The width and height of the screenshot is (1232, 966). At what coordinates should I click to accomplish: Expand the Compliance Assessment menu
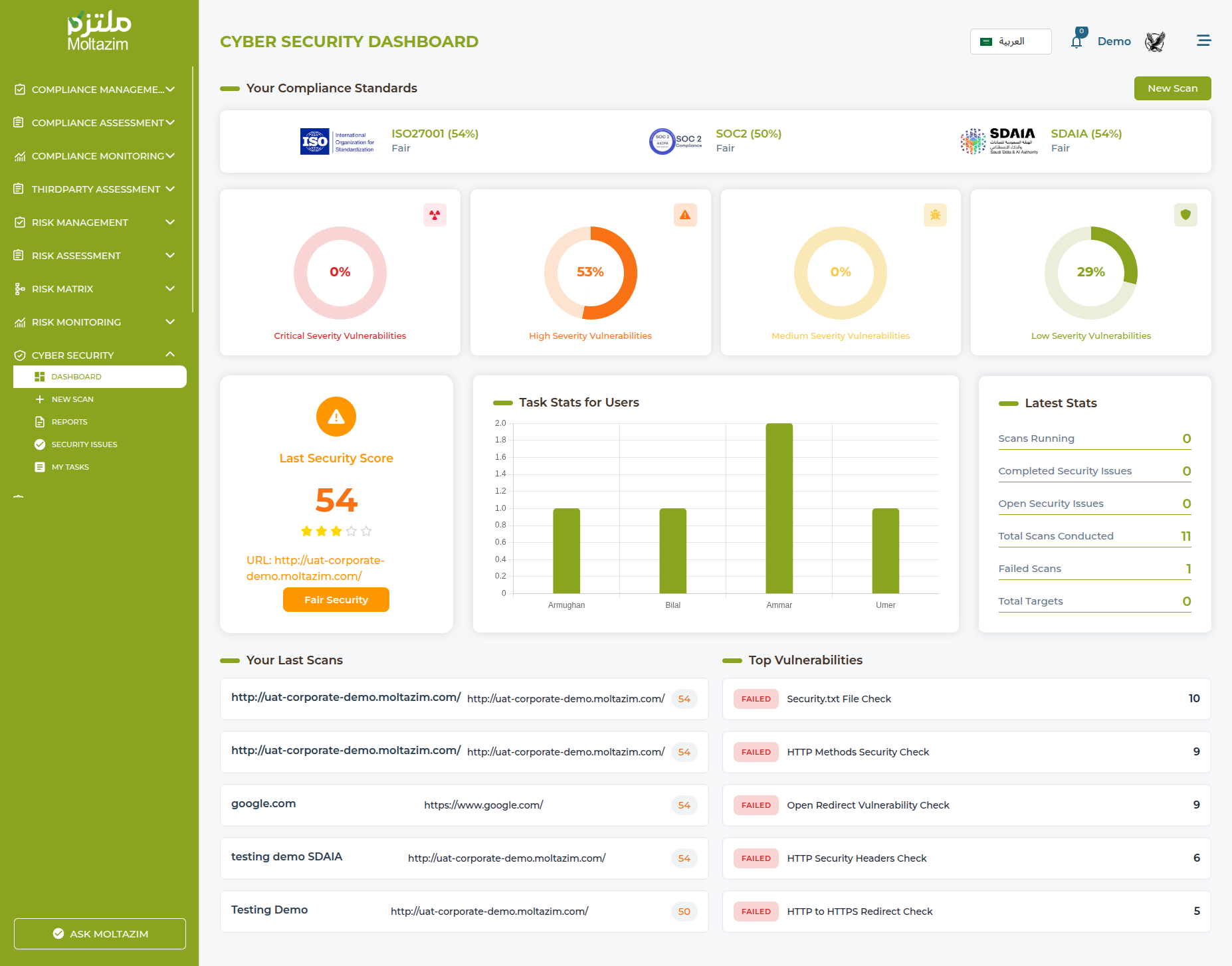pos(96,123)
